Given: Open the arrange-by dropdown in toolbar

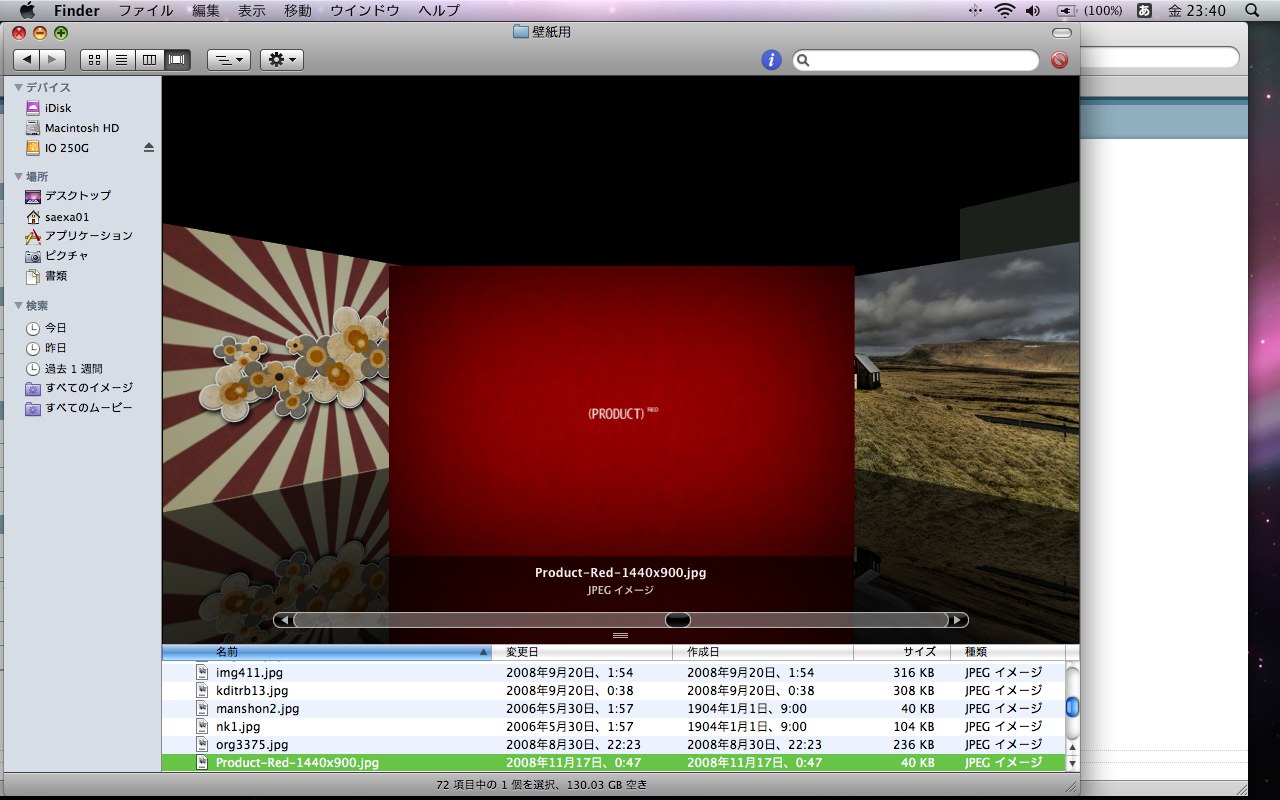Looking at the screenshot, I should pyautogui.click(x=229, y=60).
